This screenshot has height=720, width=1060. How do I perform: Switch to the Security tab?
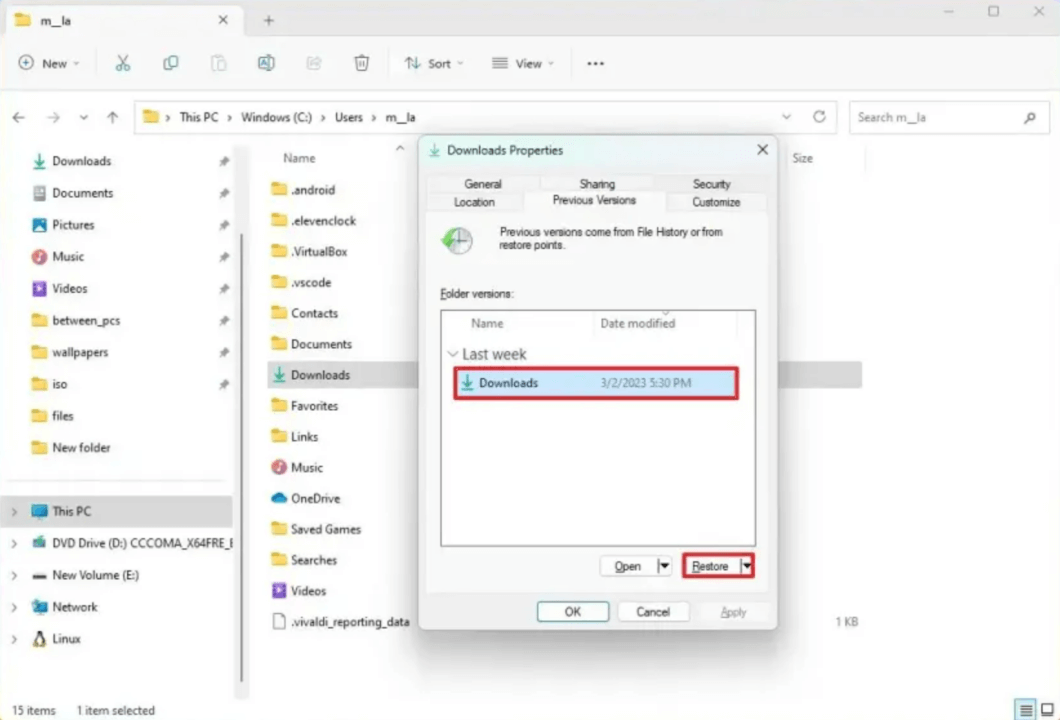[711, 184]
